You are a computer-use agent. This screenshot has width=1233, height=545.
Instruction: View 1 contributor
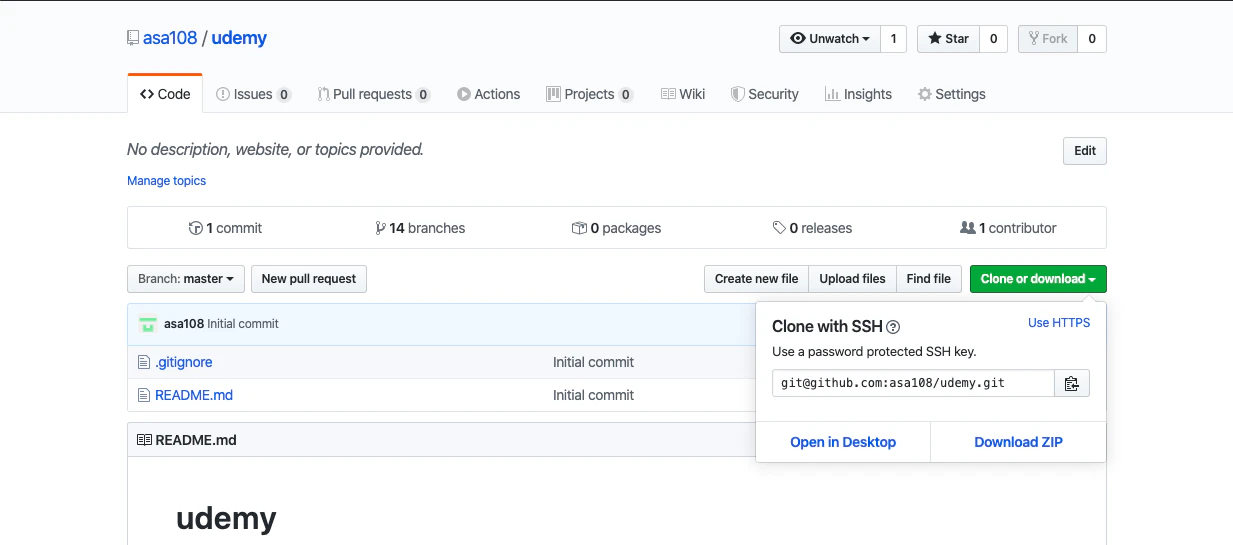pos(1008,228)
